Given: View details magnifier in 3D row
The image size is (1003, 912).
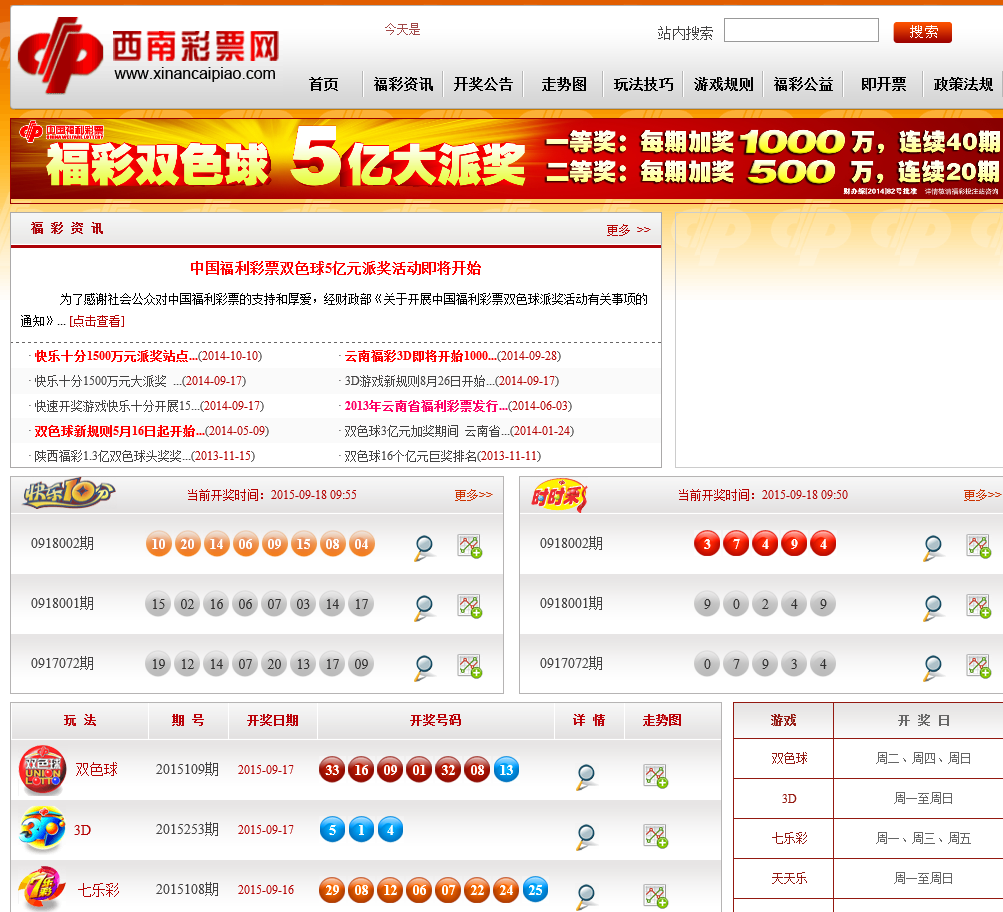Looking at the screenshot, I should [x=586, y=837].
